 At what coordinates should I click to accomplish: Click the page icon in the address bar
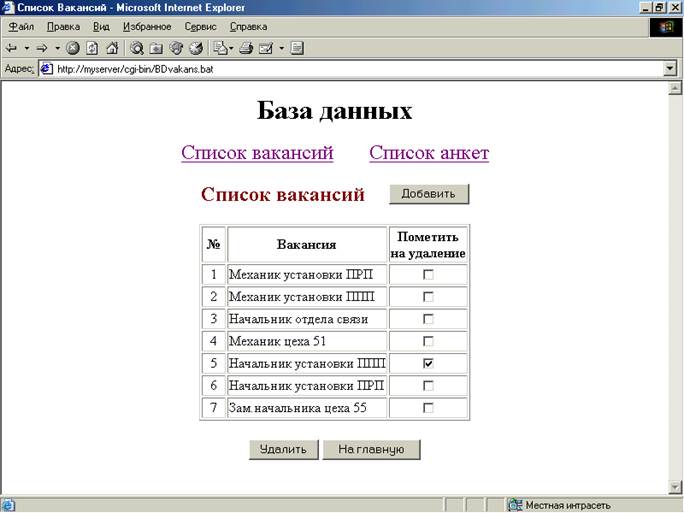[x=47, y=69]
